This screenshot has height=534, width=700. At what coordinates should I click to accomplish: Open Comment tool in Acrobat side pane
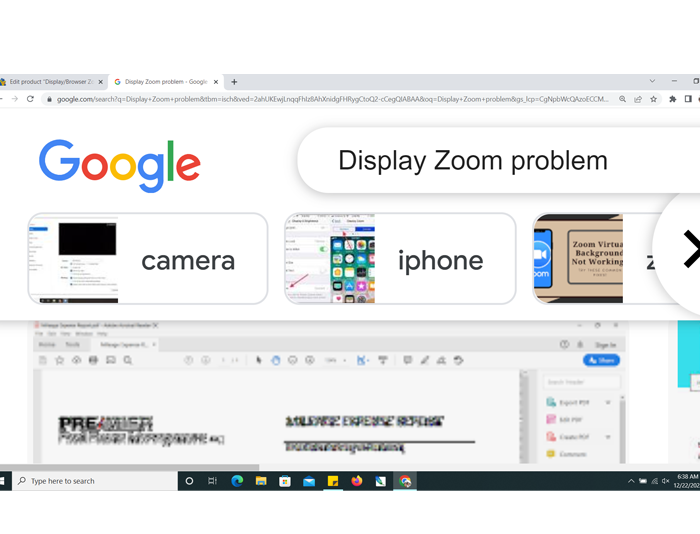coord(567,454)
